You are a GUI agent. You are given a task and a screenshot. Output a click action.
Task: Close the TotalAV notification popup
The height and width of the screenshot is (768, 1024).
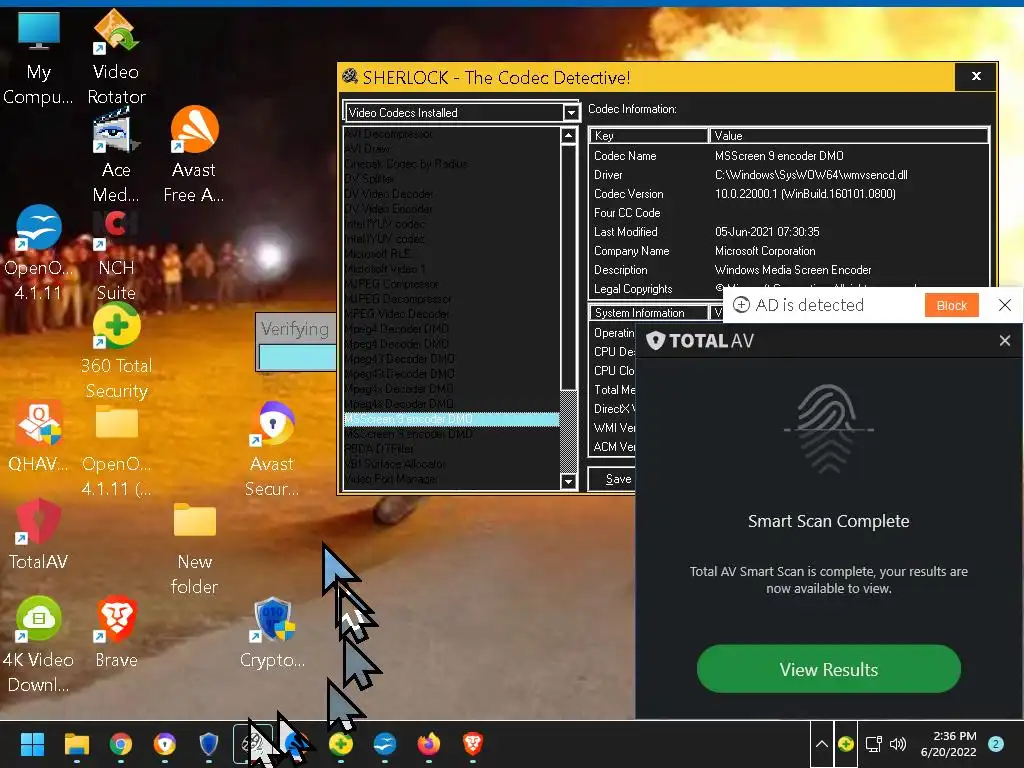pos(1004,340)
